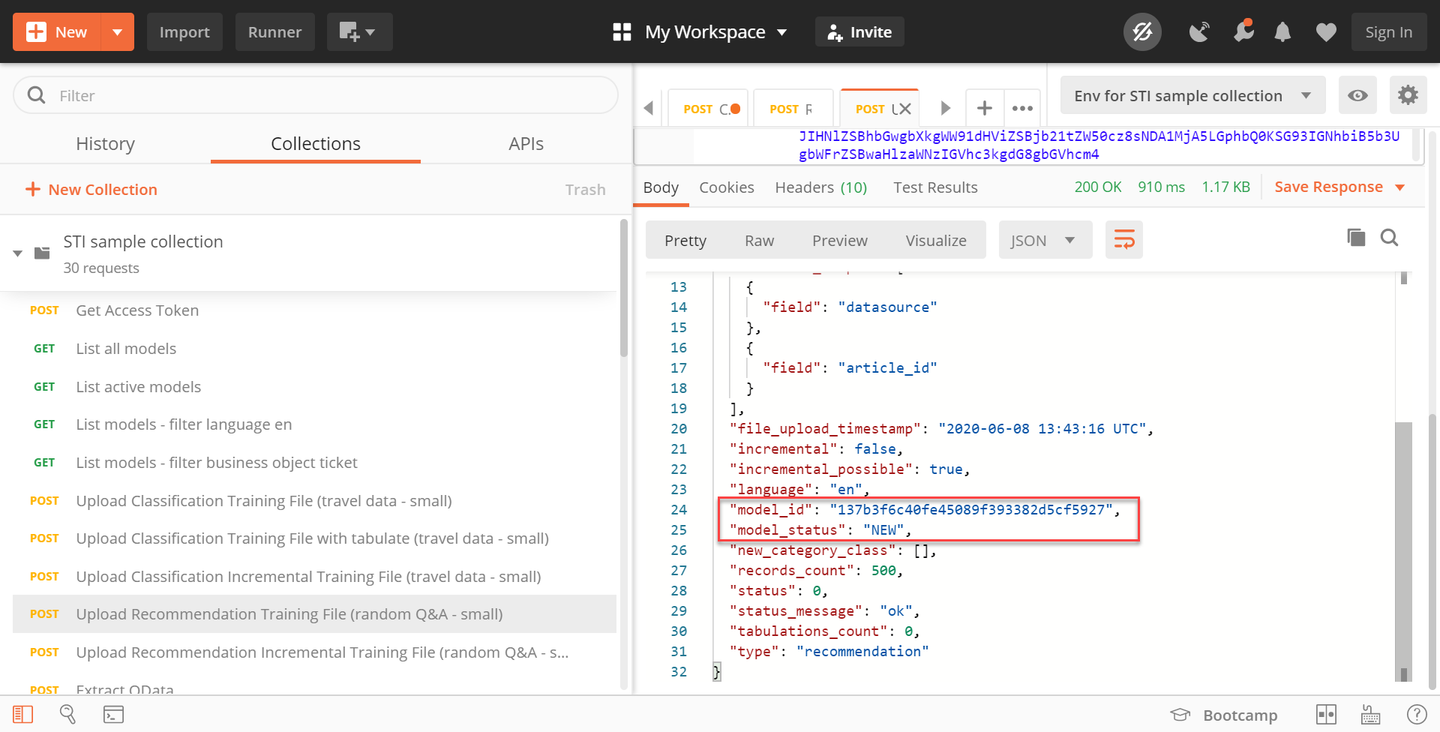Viewport: 1440px width, 732px height.
Task: Click the tabs right arrow
Action: point(945,108)
